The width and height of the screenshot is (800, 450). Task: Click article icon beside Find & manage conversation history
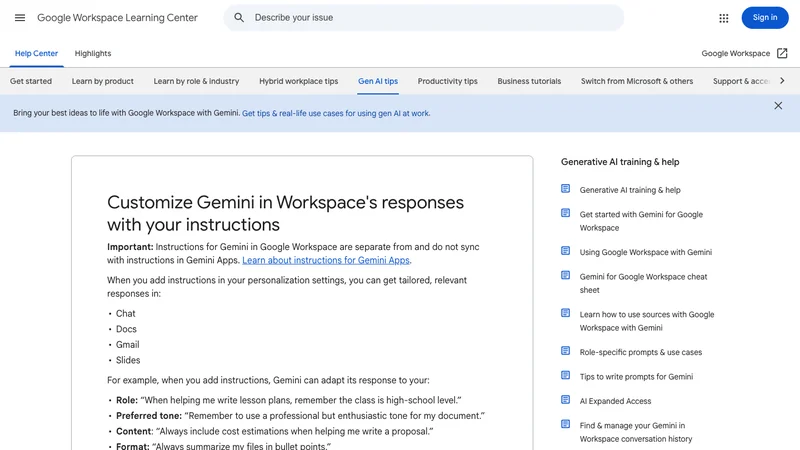(x=565, y=424)
